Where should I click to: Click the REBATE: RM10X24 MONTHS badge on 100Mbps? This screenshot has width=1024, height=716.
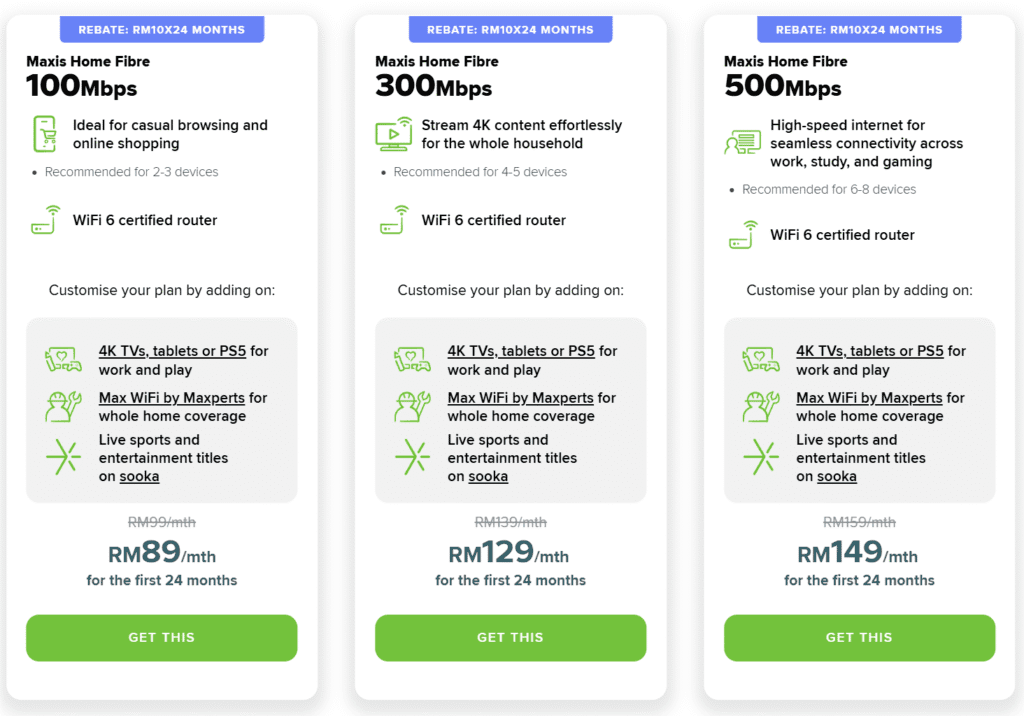[162, 29]
